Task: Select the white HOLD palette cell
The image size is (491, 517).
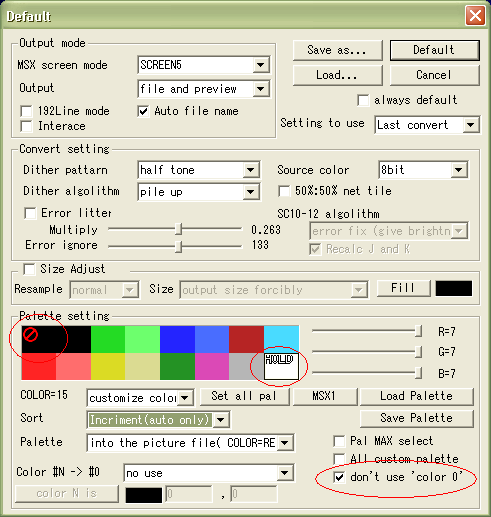Action: pyautogui.click(x=281, y=366)
